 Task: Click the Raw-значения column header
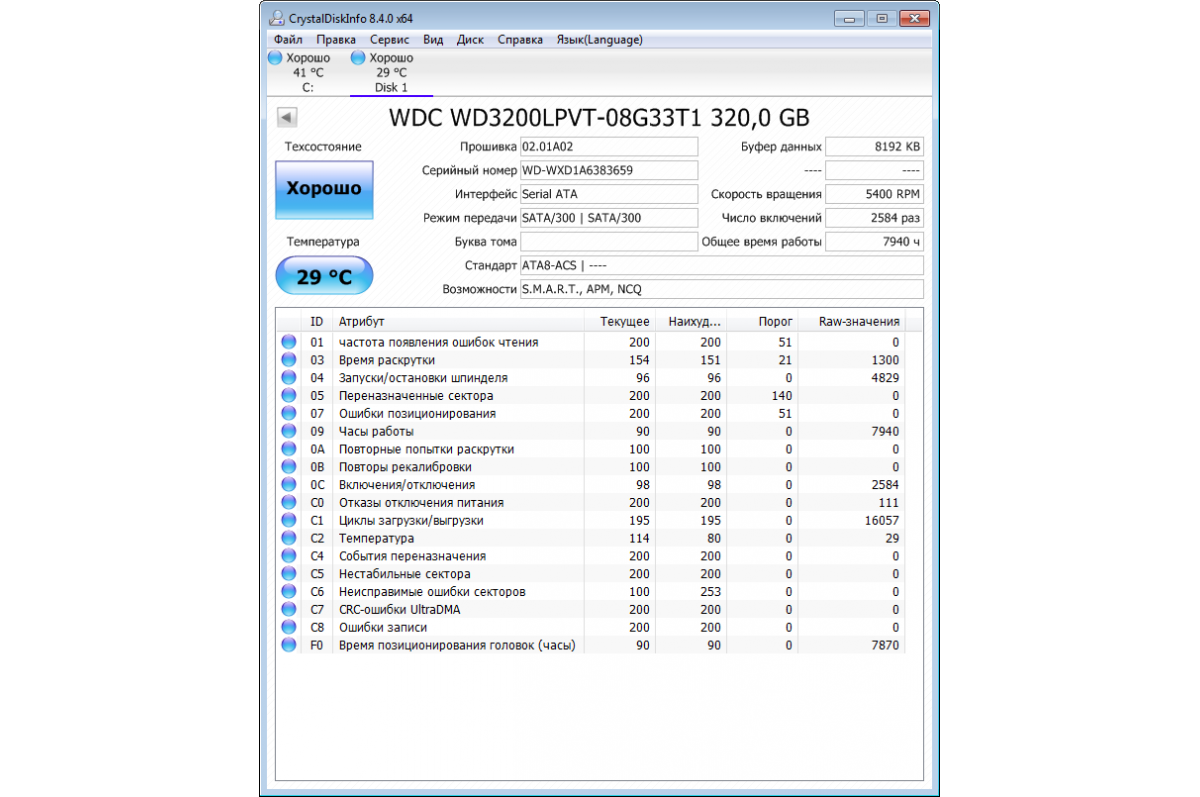pyautogui.click(x=858, y=322)
